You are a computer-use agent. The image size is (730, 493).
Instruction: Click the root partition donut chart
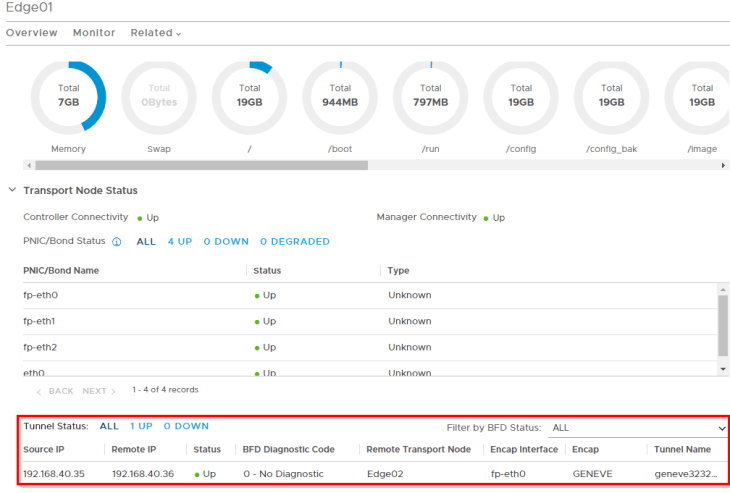(x=249, y=96)
